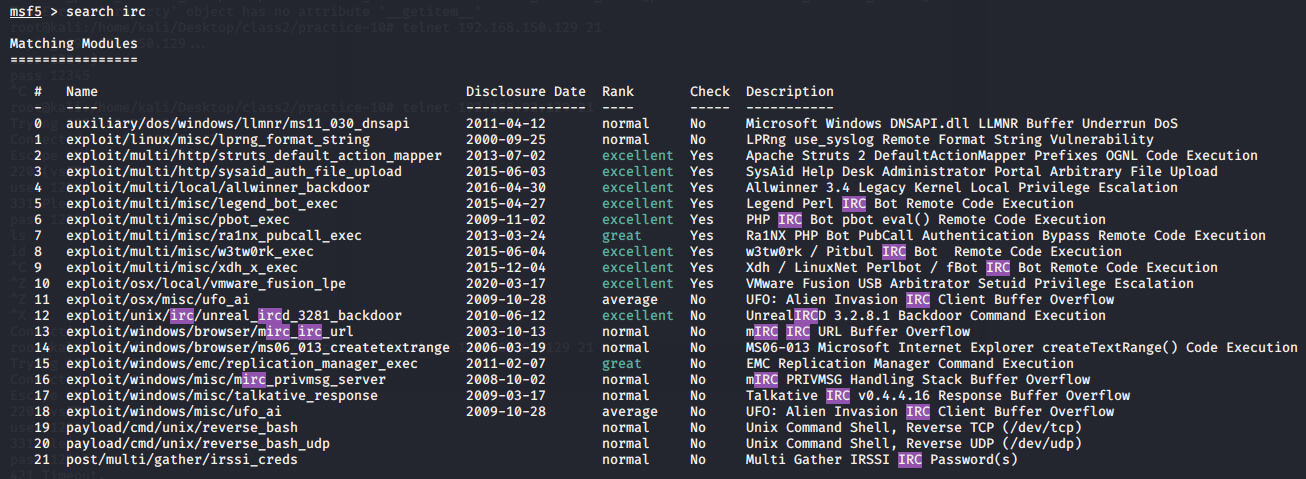Click 'Legend Perl IRC Bot Remote Code Execution'
1306x479 pixels.
(910, 204)
